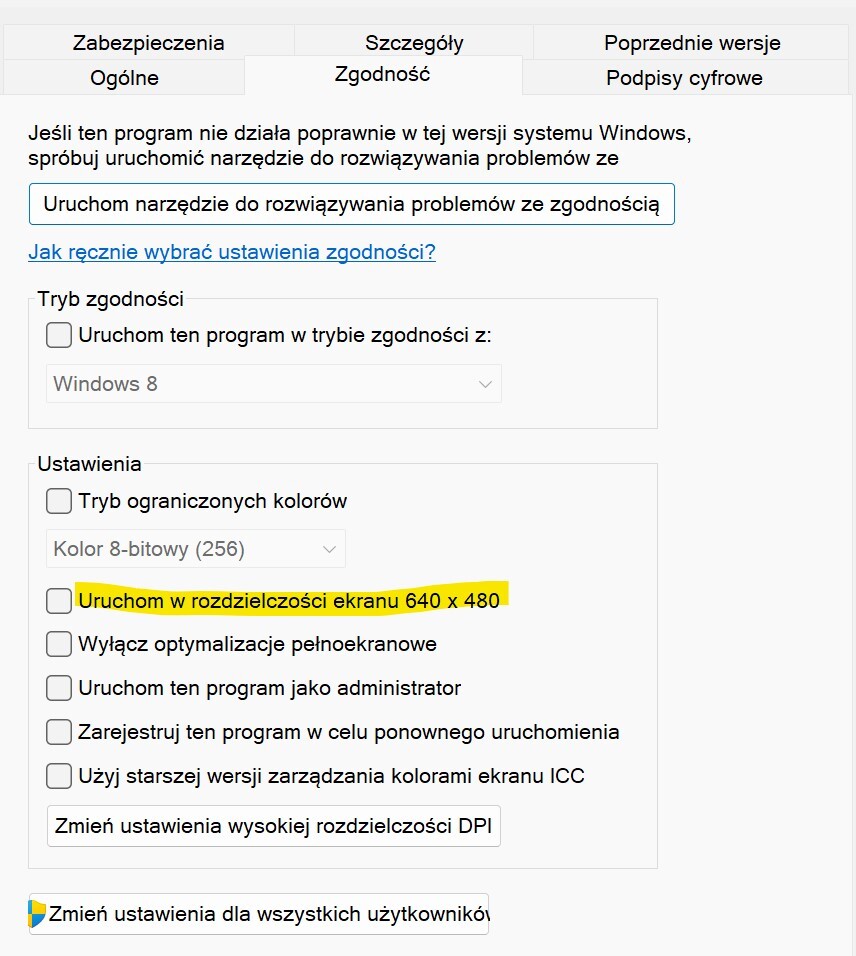Click the shield icon on the all-users button
The width and height of the screenshot is (856, 956).
click(38, 914)
